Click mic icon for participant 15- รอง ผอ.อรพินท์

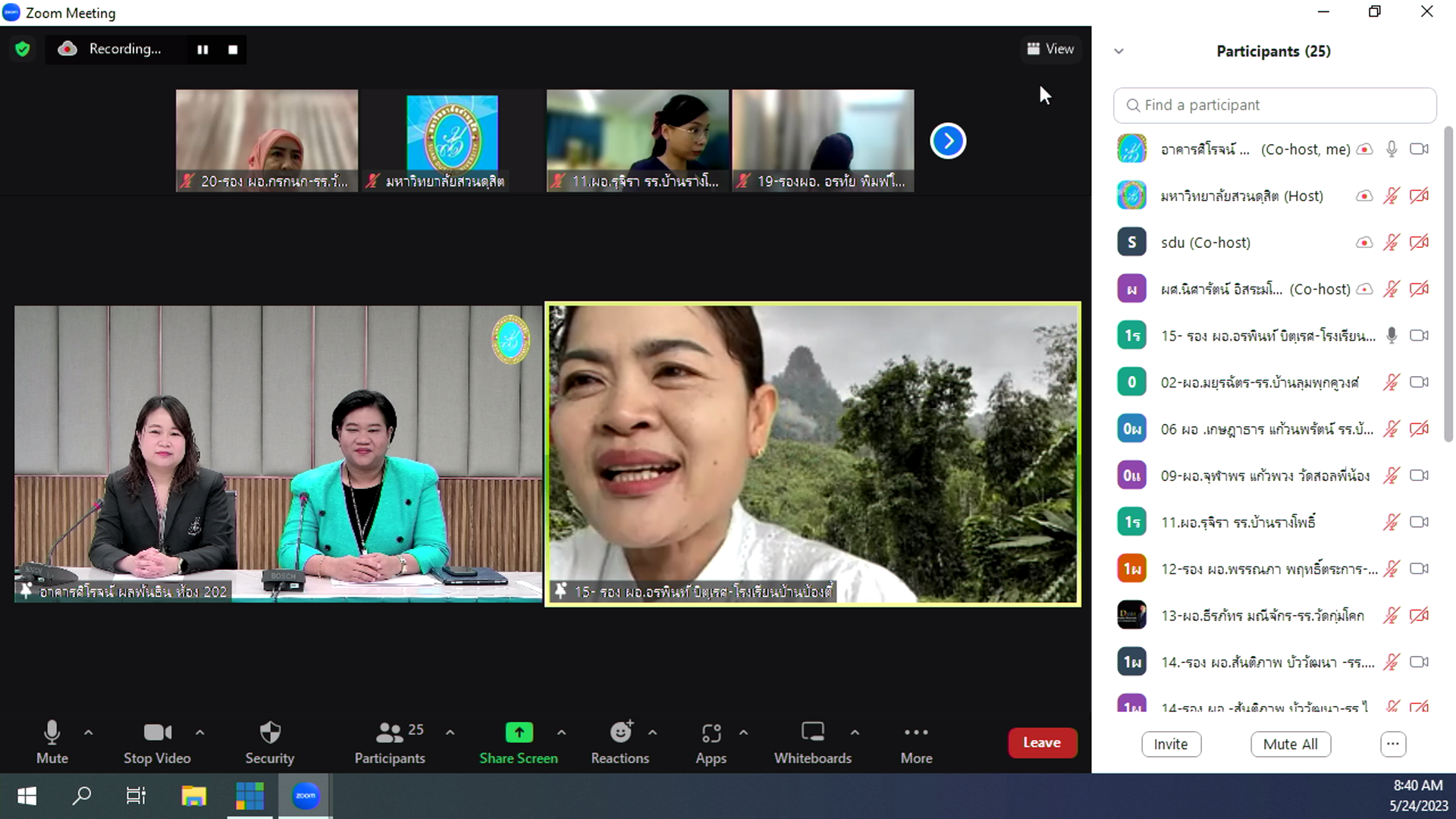[x=1392, y=336]
